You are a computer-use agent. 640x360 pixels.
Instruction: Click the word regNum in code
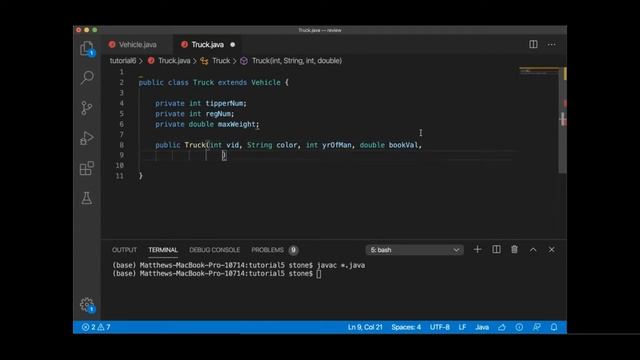pyautogui.click(x=218, y=114)
